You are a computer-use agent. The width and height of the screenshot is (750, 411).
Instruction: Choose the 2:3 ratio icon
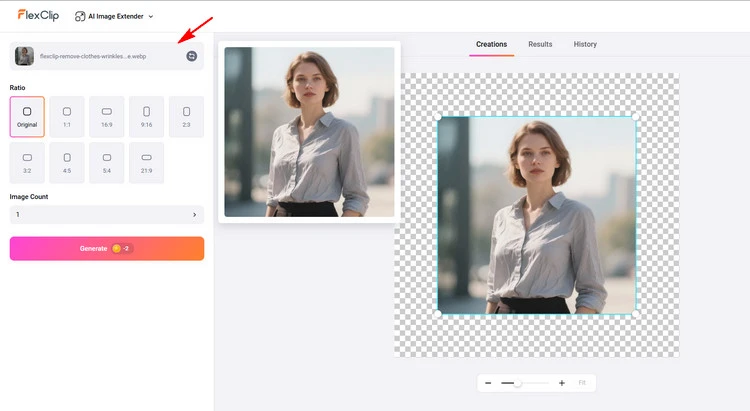(186, 116)
